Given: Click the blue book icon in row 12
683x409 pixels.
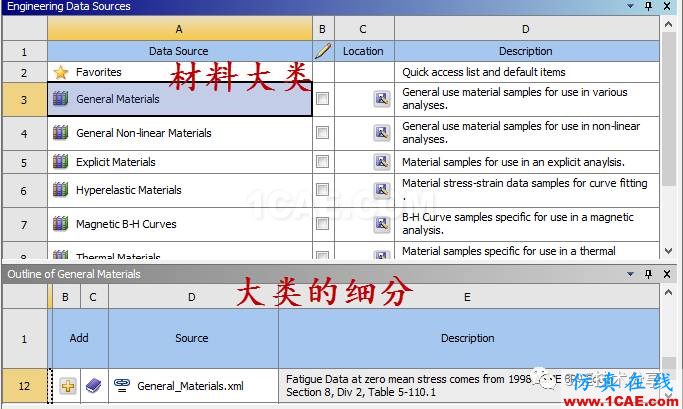Looking at the screenshot, I should (x=93, y=386).
